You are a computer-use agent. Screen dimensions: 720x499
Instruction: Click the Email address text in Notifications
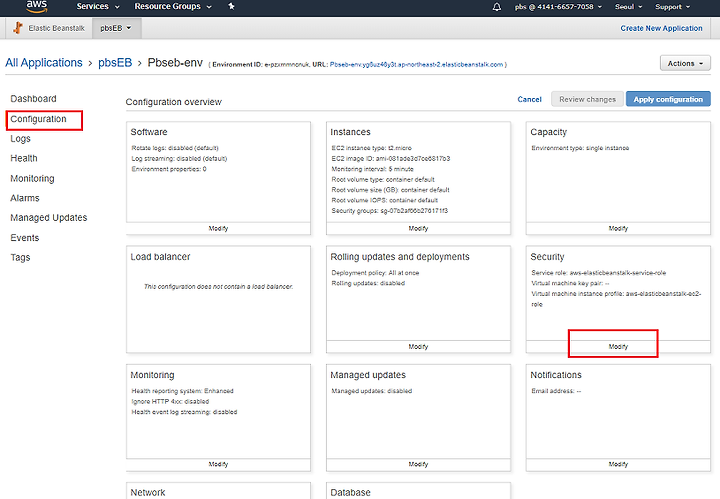click(x=556, y=391)
